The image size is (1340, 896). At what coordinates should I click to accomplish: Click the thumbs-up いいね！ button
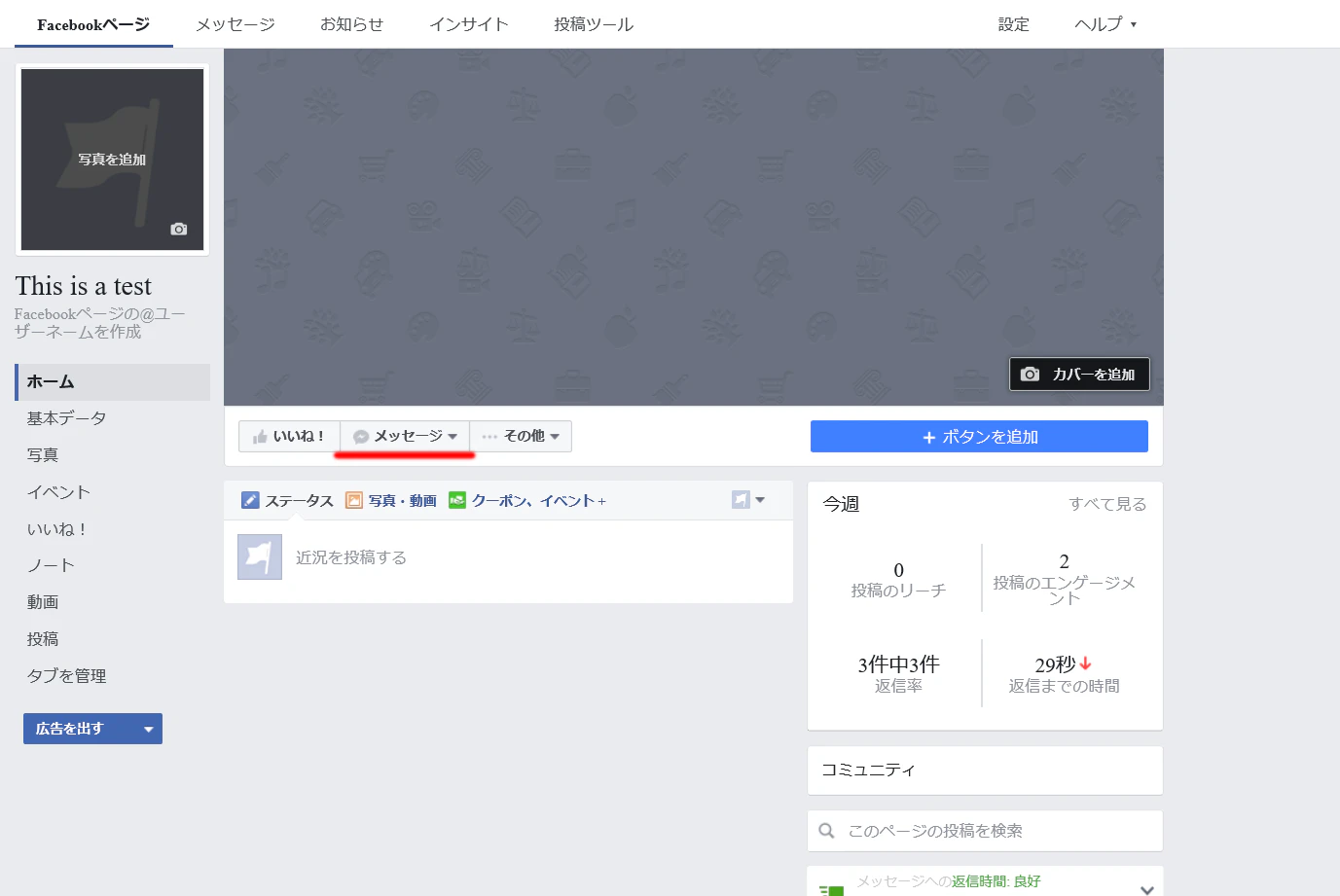pos(289,436)
